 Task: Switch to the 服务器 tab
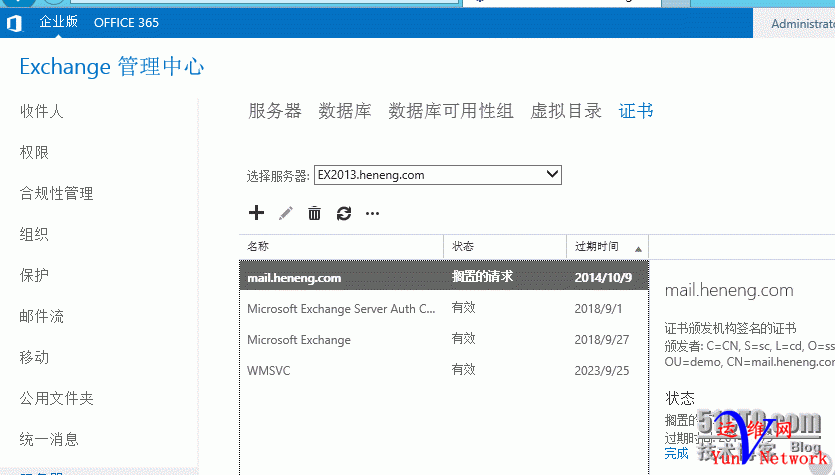click(275, 111)
